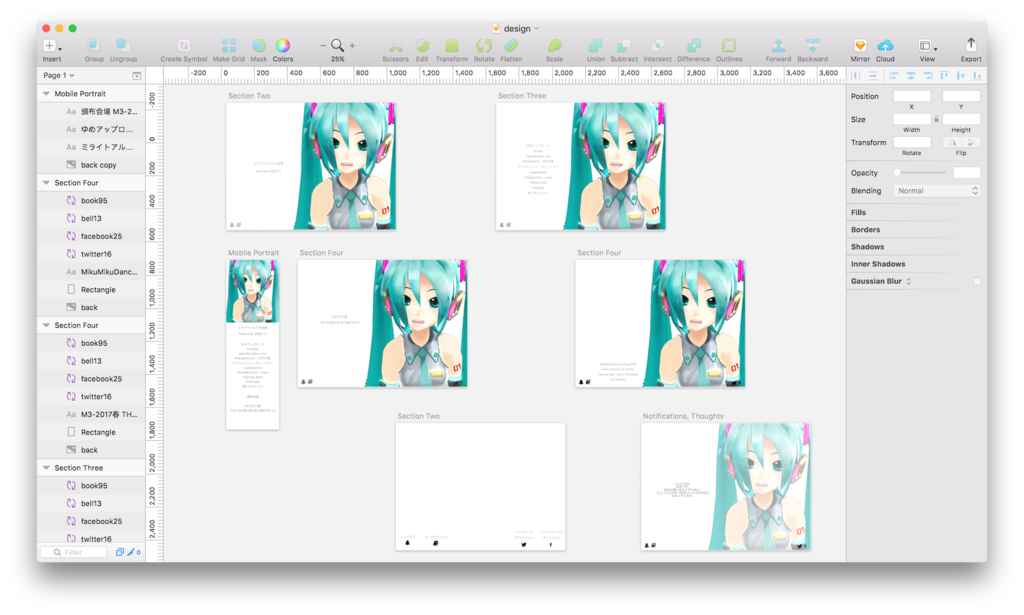Click the layer Filter search field

74,552
